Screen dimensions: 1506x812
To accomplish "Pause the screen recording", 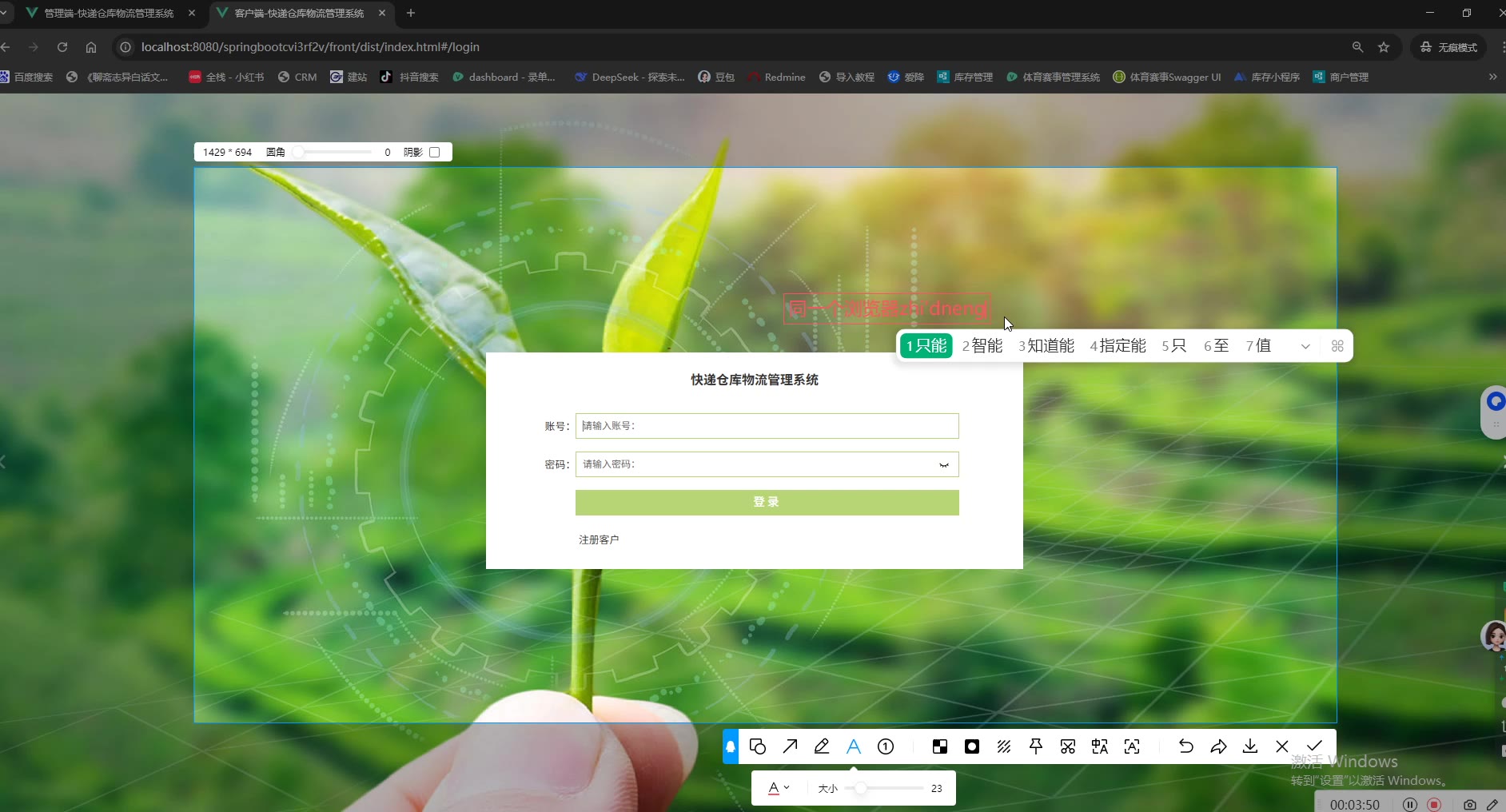I will tap(1410, 804).
